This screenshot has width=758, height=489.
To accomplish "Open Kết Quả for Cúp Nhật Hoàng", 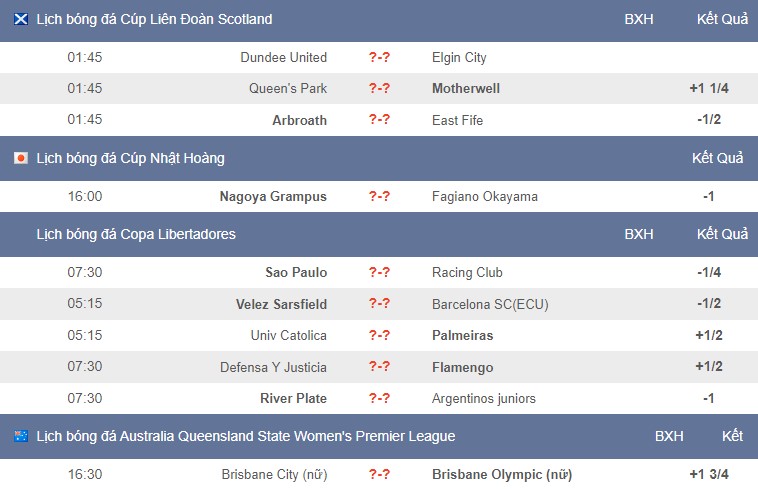I will click(717, 158).
